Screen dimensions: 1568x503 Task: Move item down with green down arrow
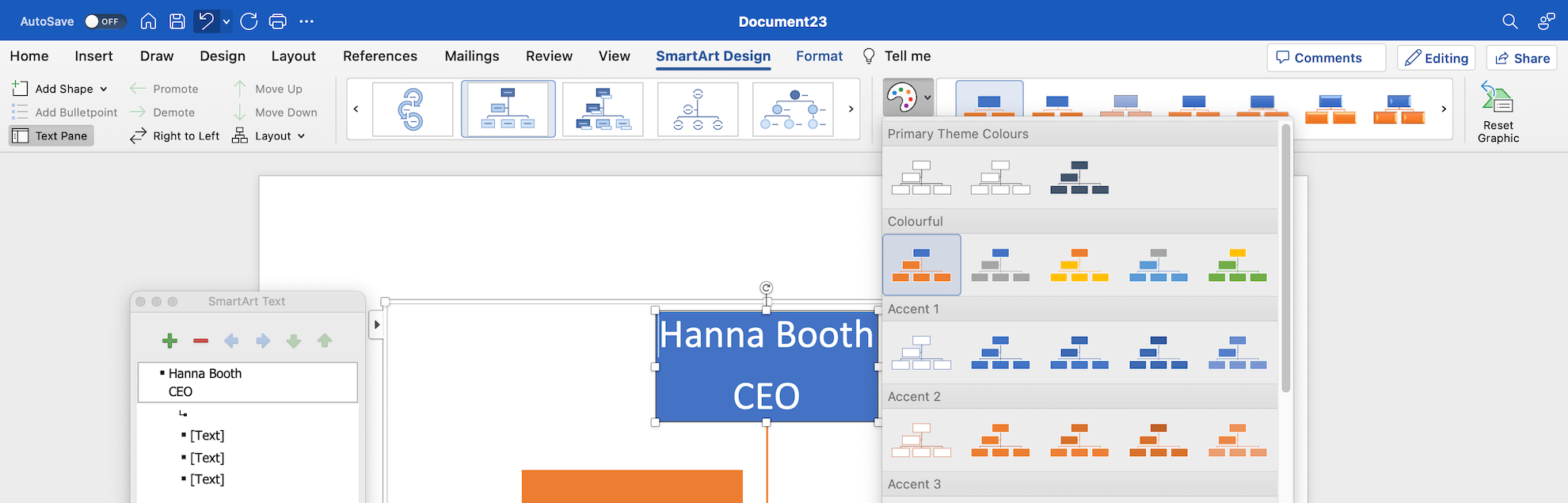[x=294, y=341]
